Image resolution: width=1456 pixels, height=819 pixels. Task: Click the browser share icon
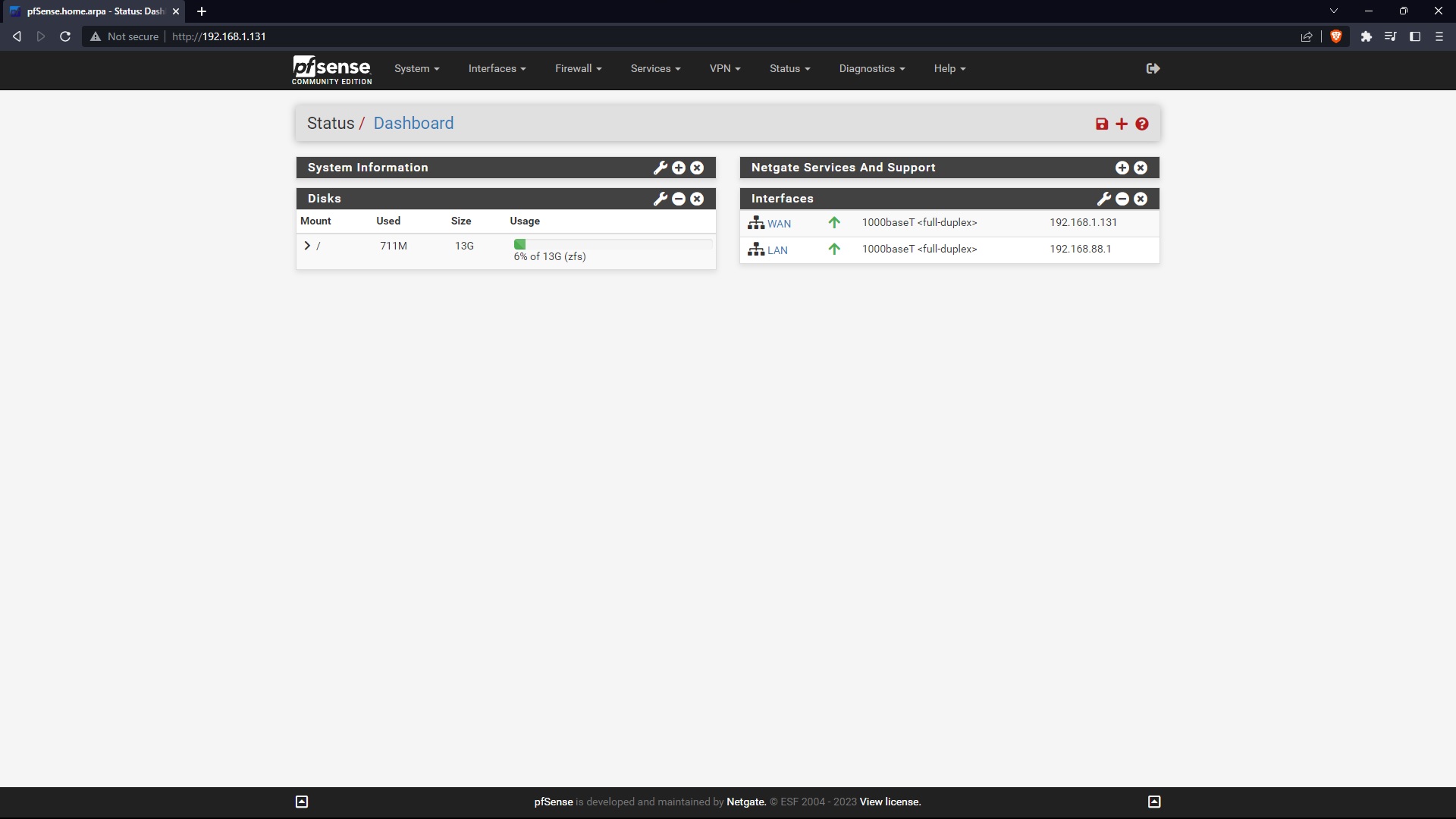[x=1307, y=36]
